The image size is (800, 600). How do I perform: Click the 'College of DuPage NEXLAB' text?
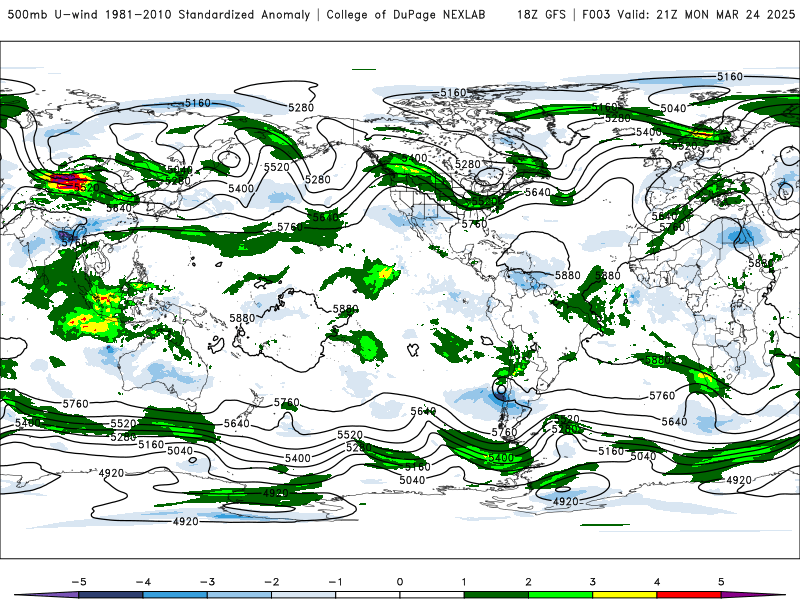click(x=406, y=15)
